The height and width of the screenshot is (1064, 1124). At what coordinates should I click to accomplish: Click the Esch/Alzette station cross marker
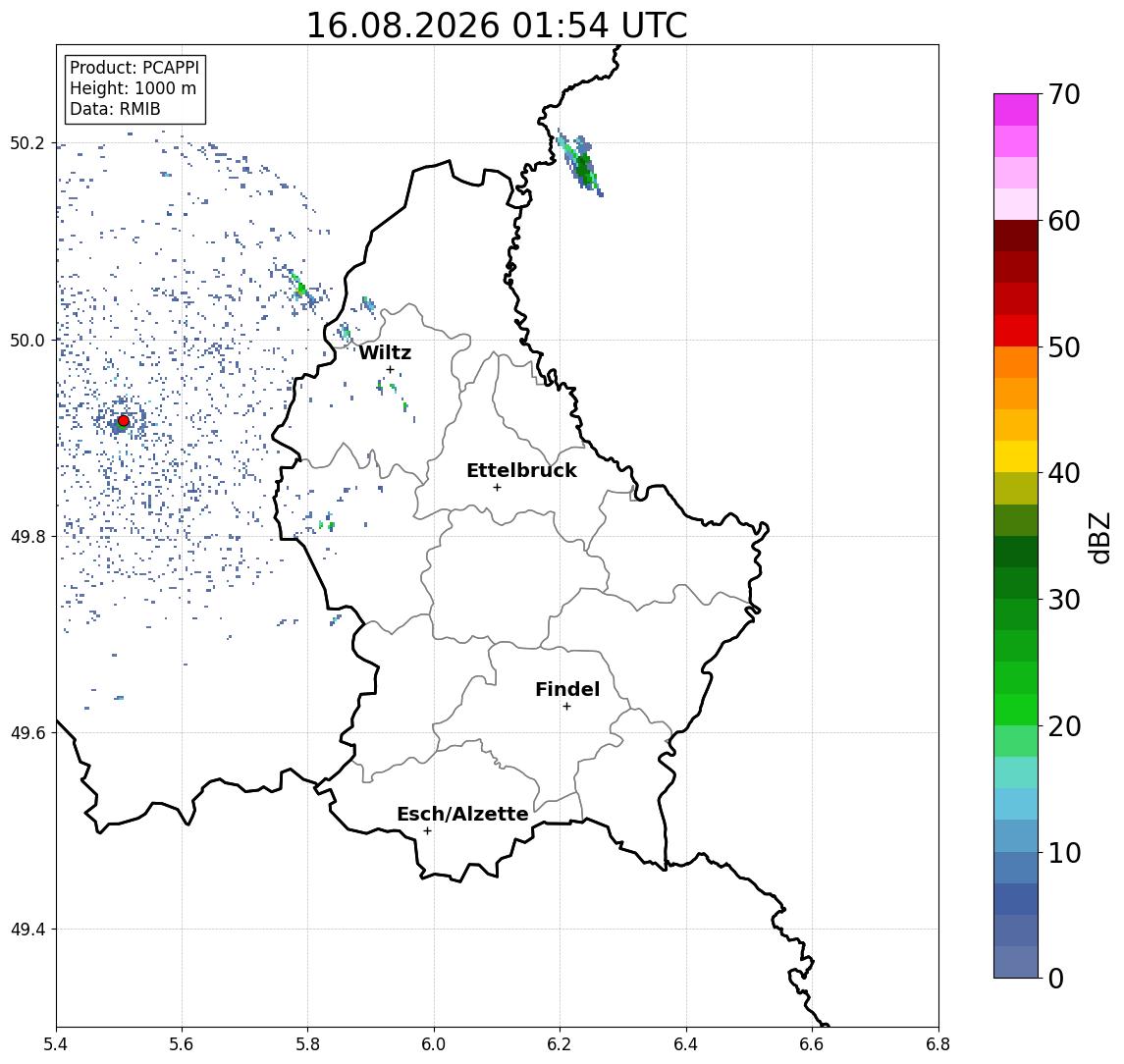(428, 831)
